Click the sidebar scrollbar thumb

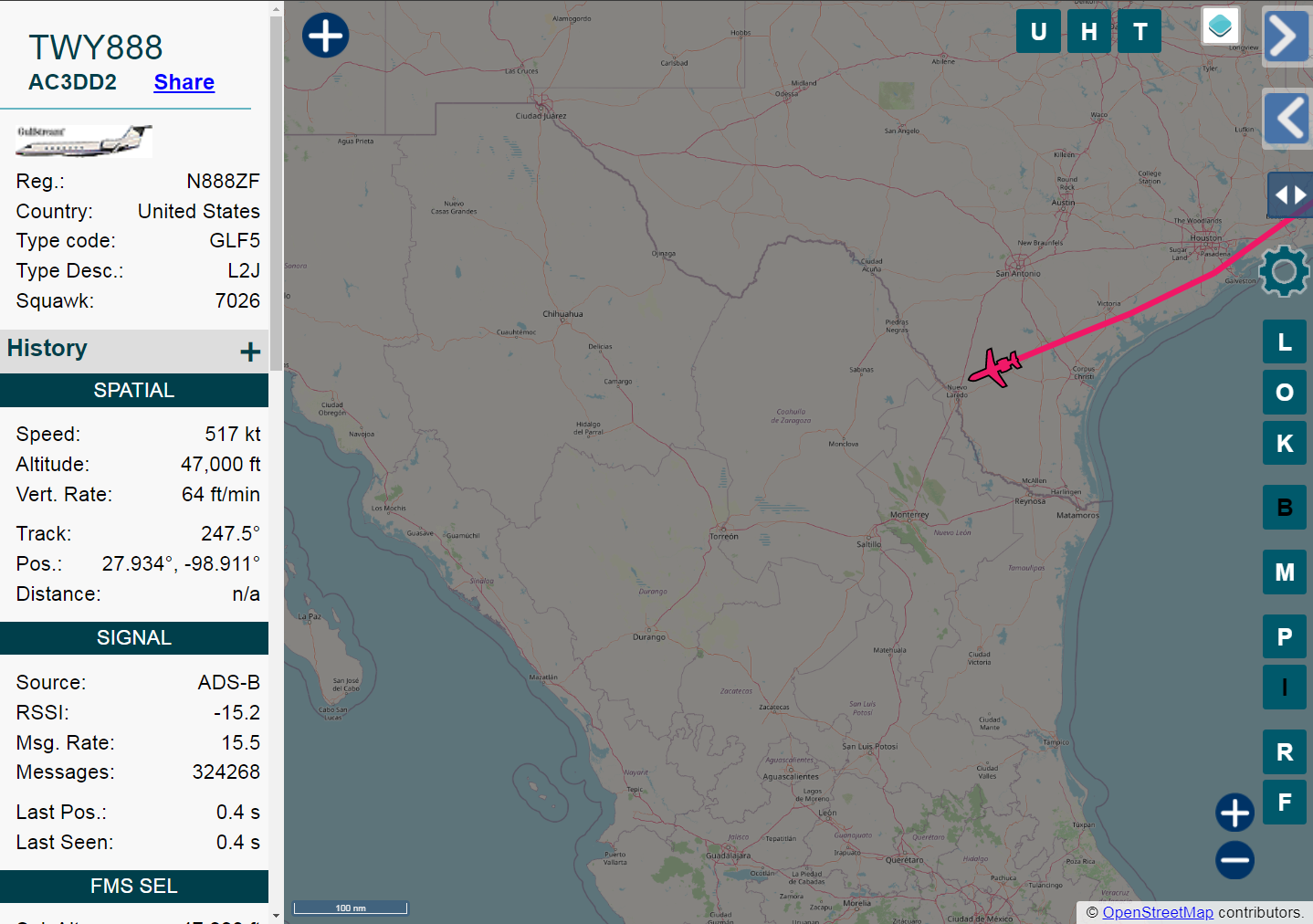click(276, 192)
